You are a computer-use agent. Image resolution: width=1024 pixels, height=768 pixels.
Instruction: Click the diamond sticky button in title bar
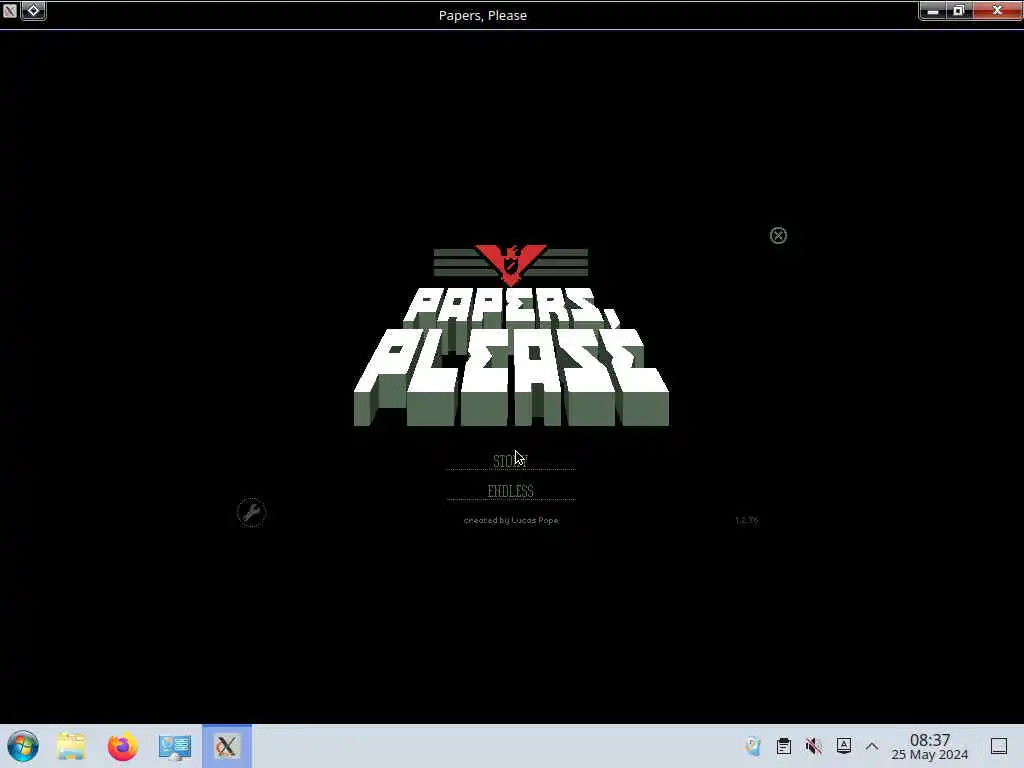(33, 10)
